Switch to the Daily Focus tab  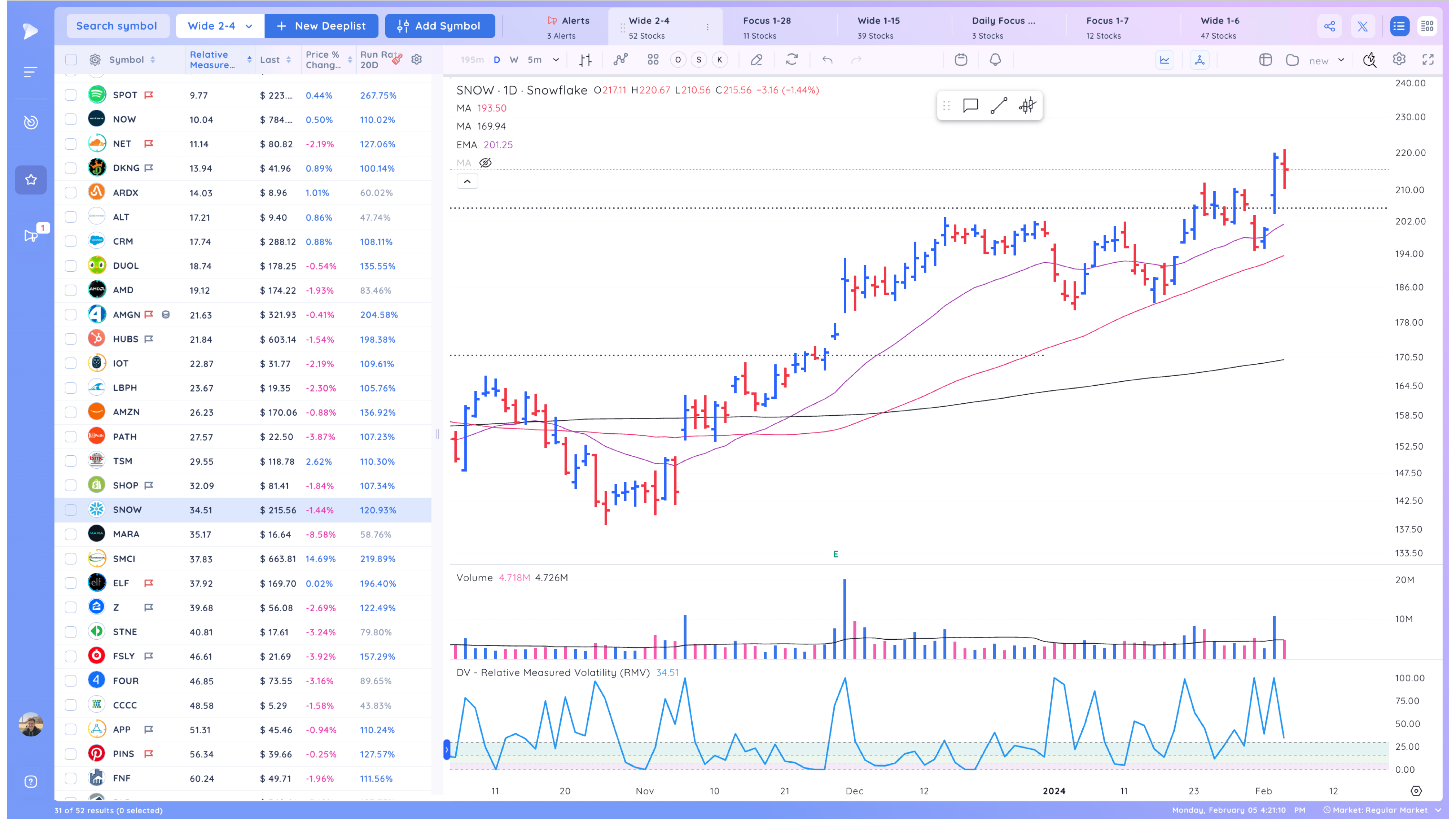click(1003, 27)
